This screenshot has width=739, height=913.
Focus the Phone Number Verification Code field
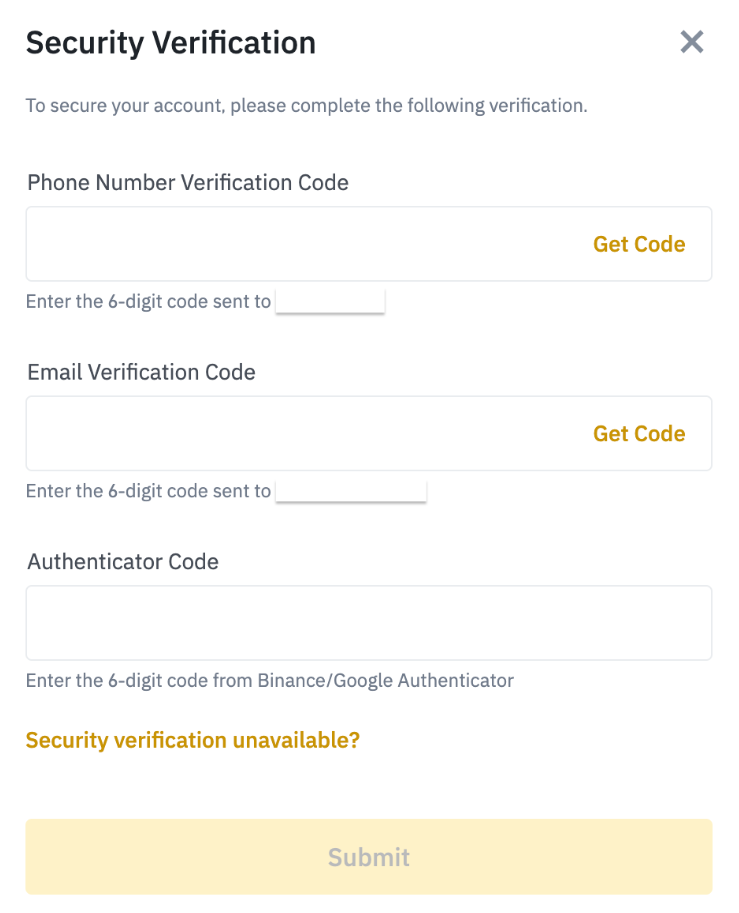(300, 244)
